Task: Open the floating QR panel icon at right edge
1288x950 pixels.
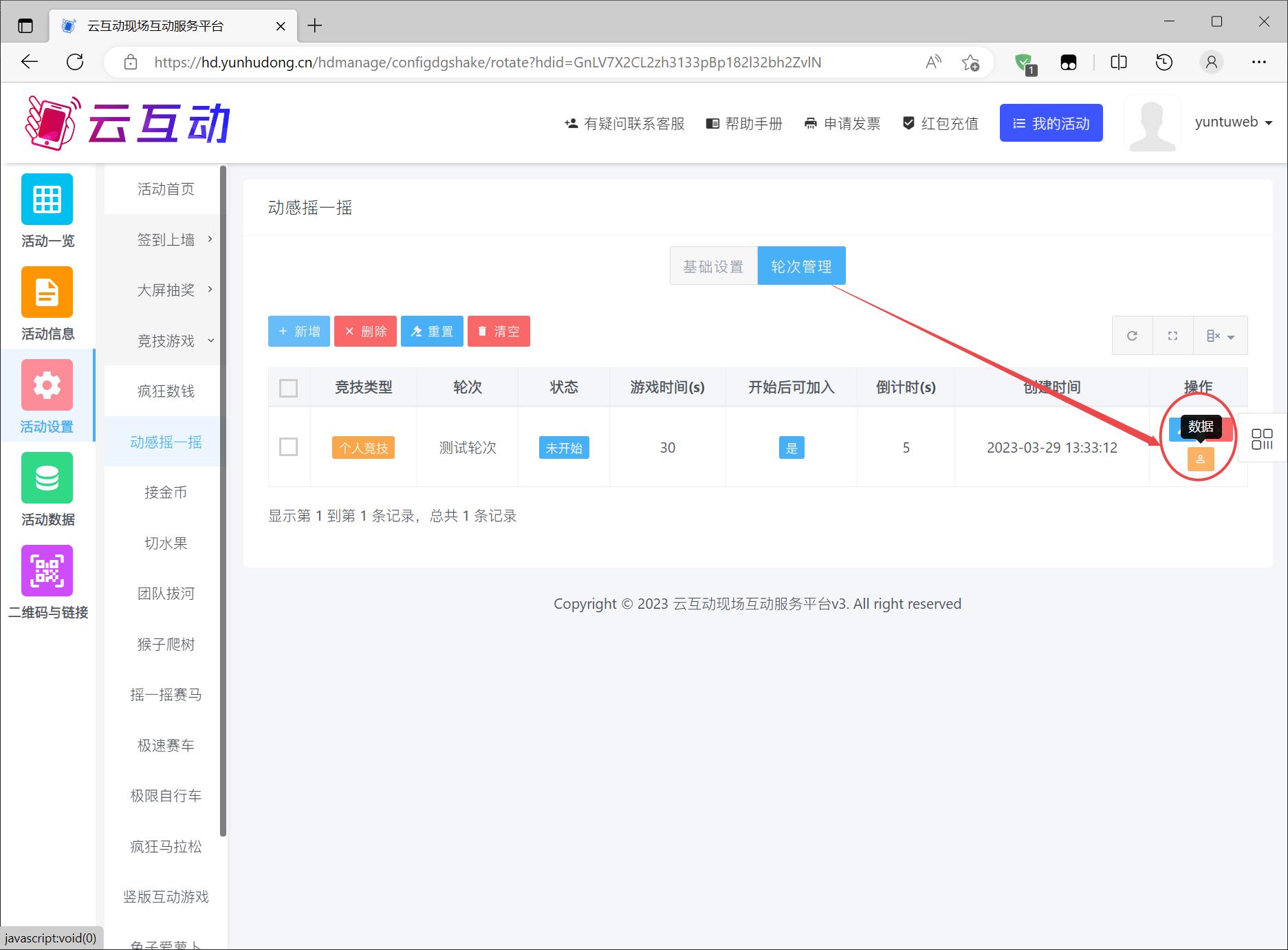Action: coord(1262,439)
